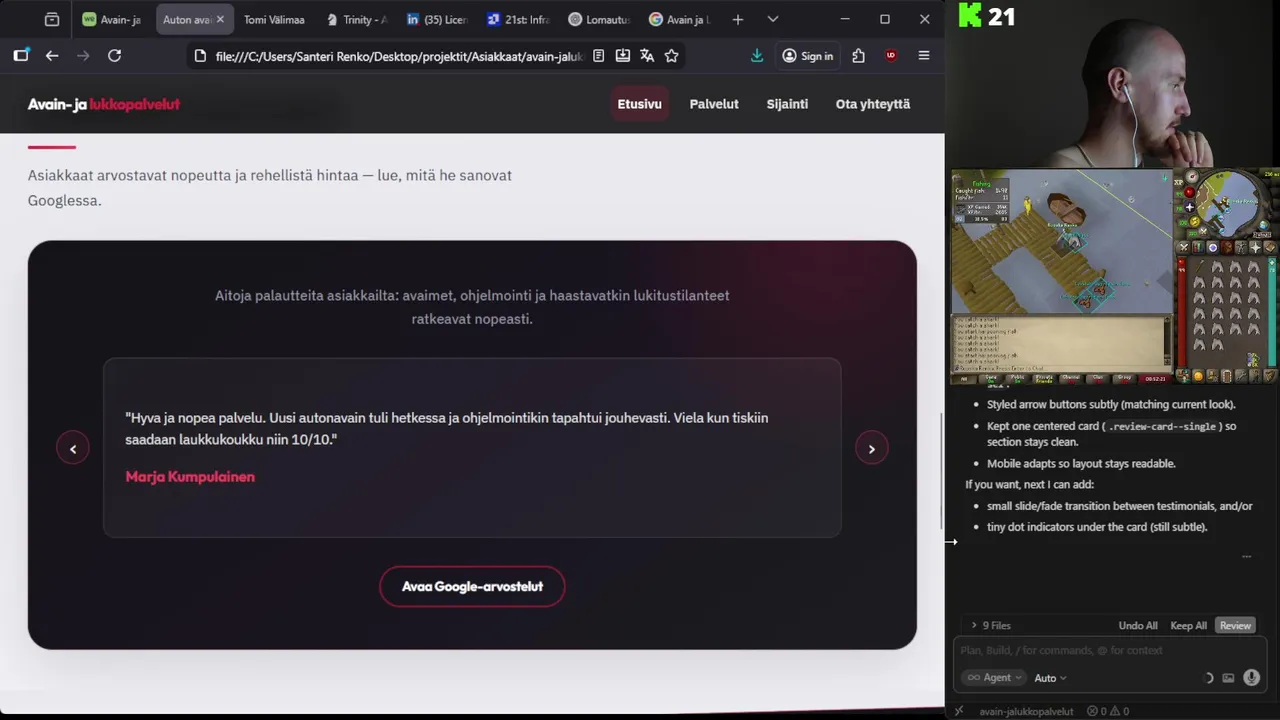This screenshot has width=1280, height=720.
Task: Select Ota yhteyttä in the site navigation
Action: (x=873, y=104)
